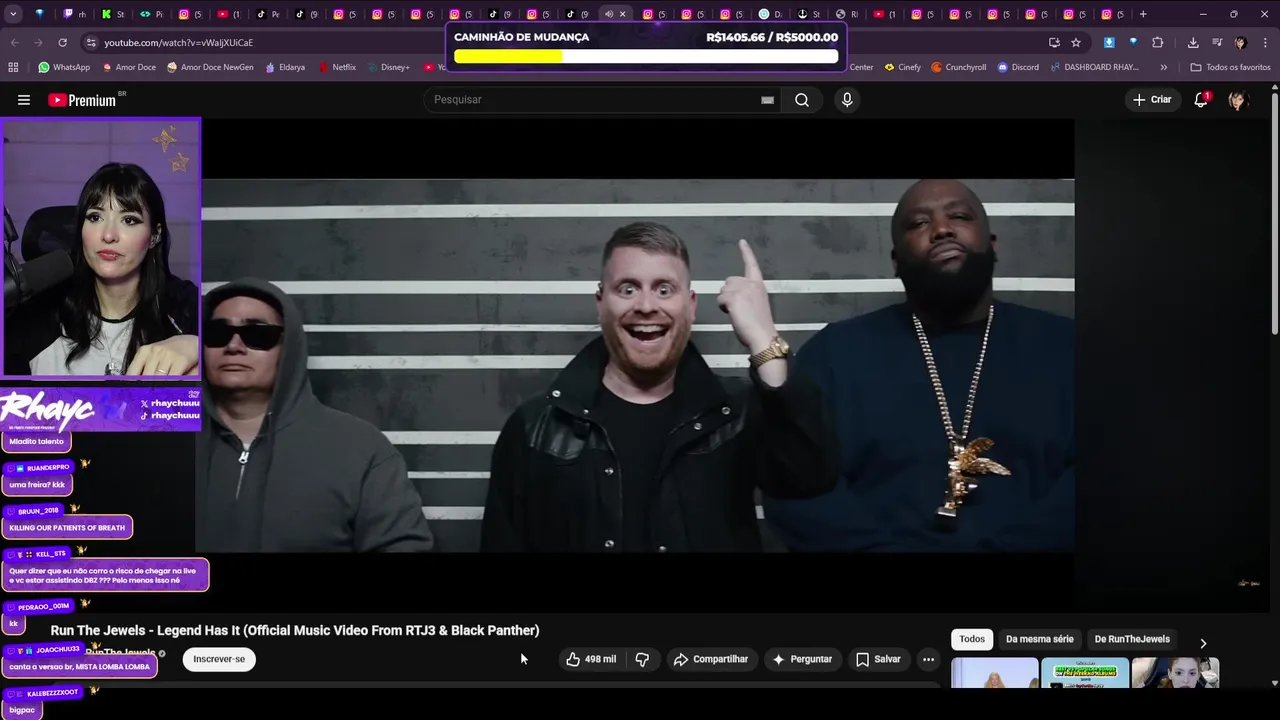This screenshot has width=1280, height=720.
Task: Open Chrome apps grid in bookmarks bar
Action: [13, 67]
